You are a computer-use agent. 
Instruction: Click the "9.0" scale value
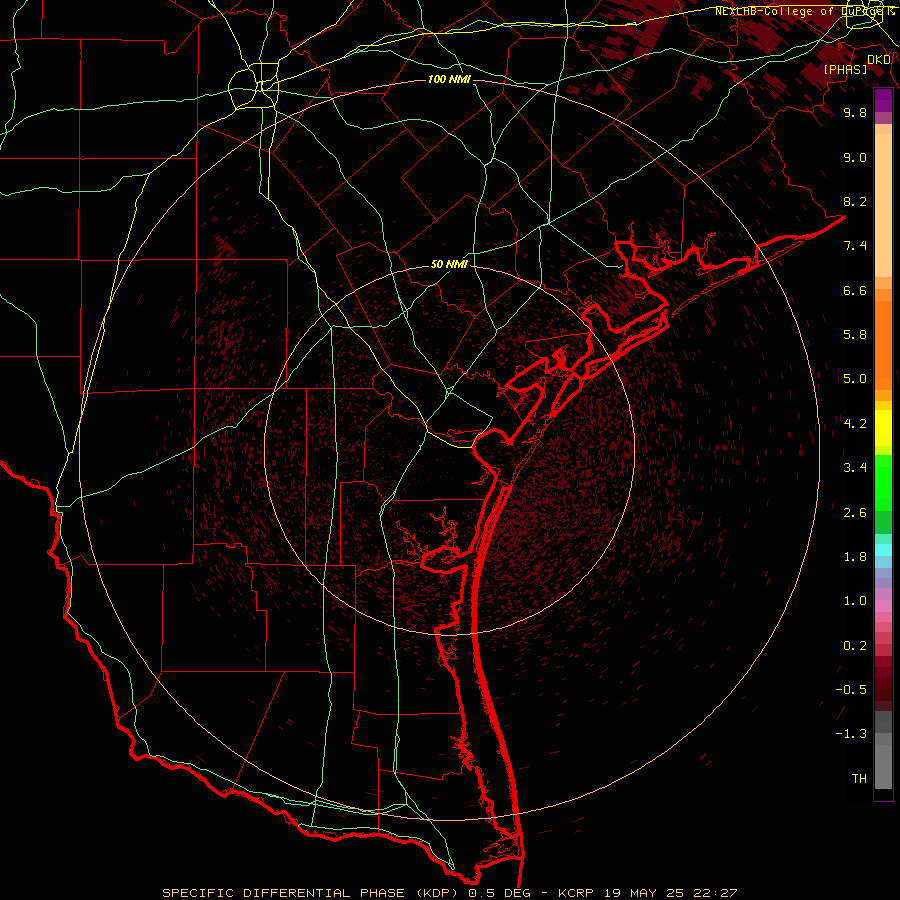click(x=855, y=157)
